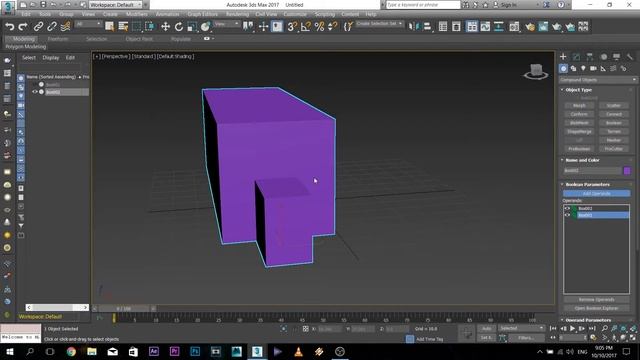
Task: Toggle the Spinner Snap button
Action: 333,27
